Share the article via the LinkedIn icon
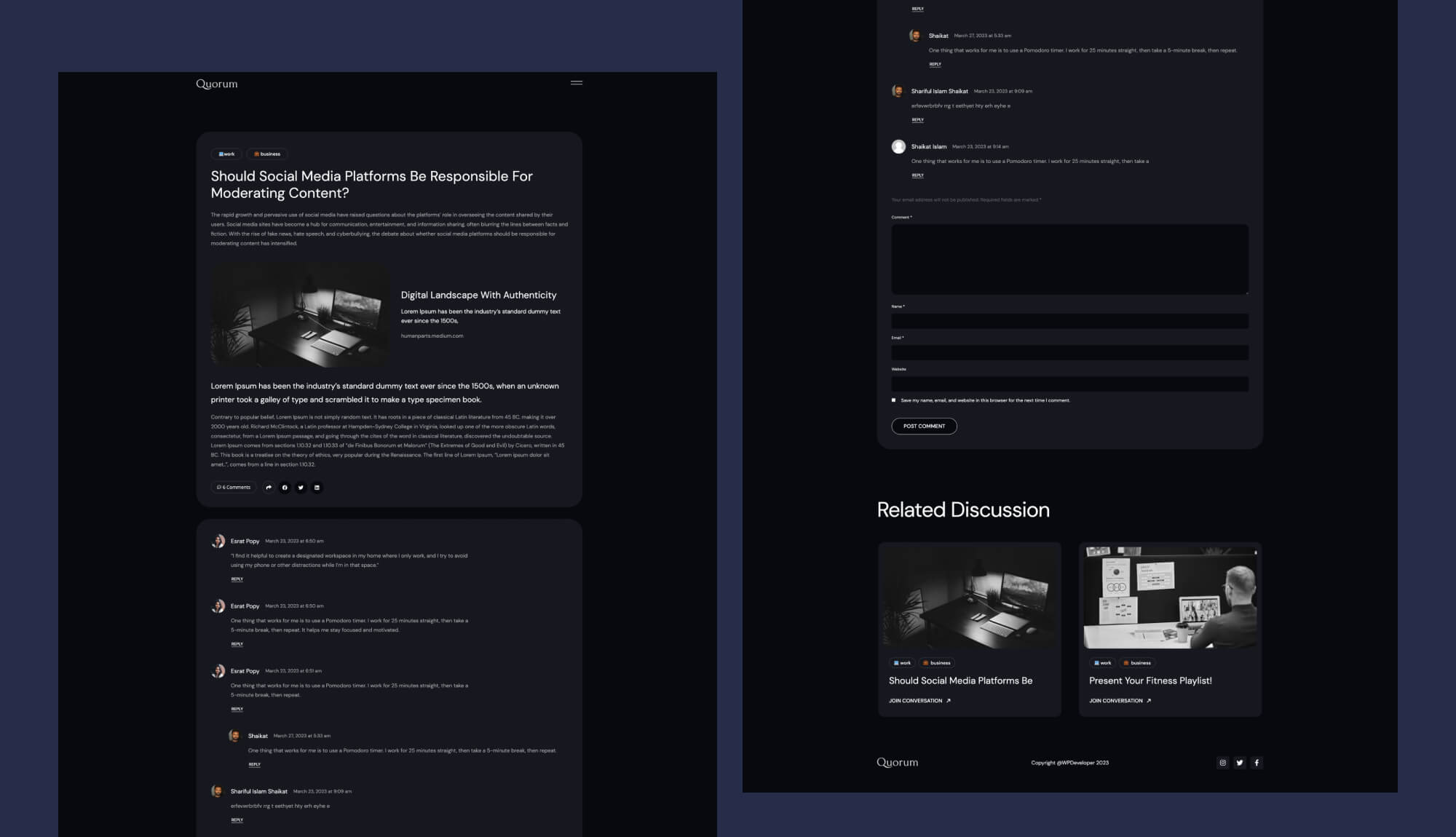Image resolution: width=1456 pixels, height=837 pixels. tap(317, 488)
